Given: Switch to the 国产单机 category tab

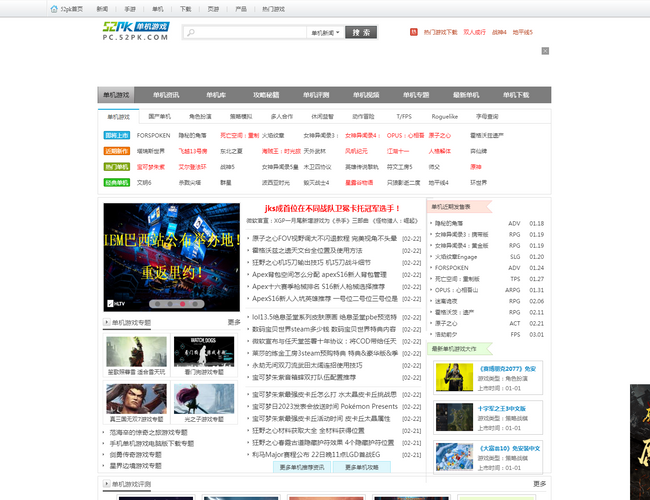Looking at the screenshot, I should (160, 117).
